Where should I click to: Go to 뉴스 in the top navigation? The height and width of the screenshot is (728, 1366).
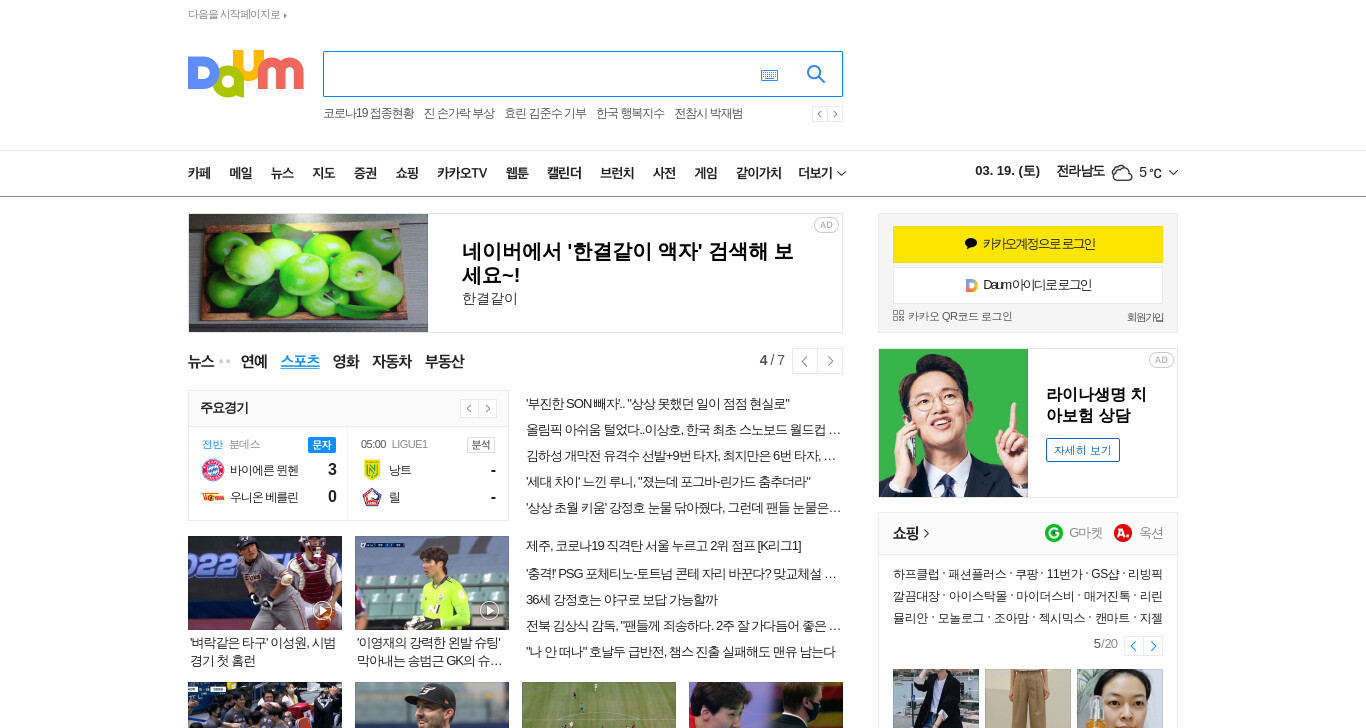pyautogui.click(x=282, y=173)
